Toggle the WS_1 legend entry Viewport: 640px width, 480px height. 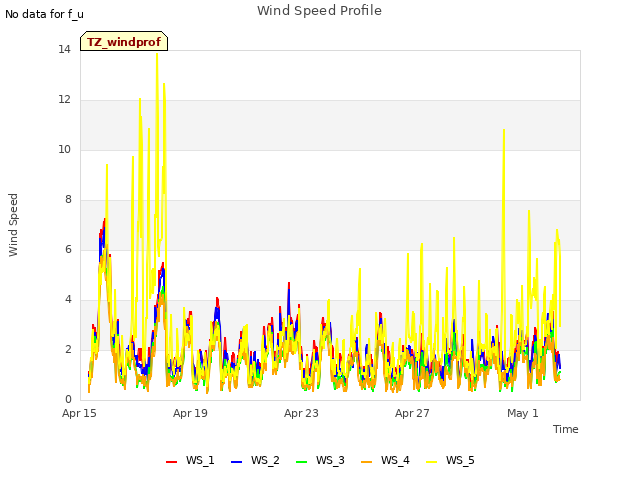point(190,460)
